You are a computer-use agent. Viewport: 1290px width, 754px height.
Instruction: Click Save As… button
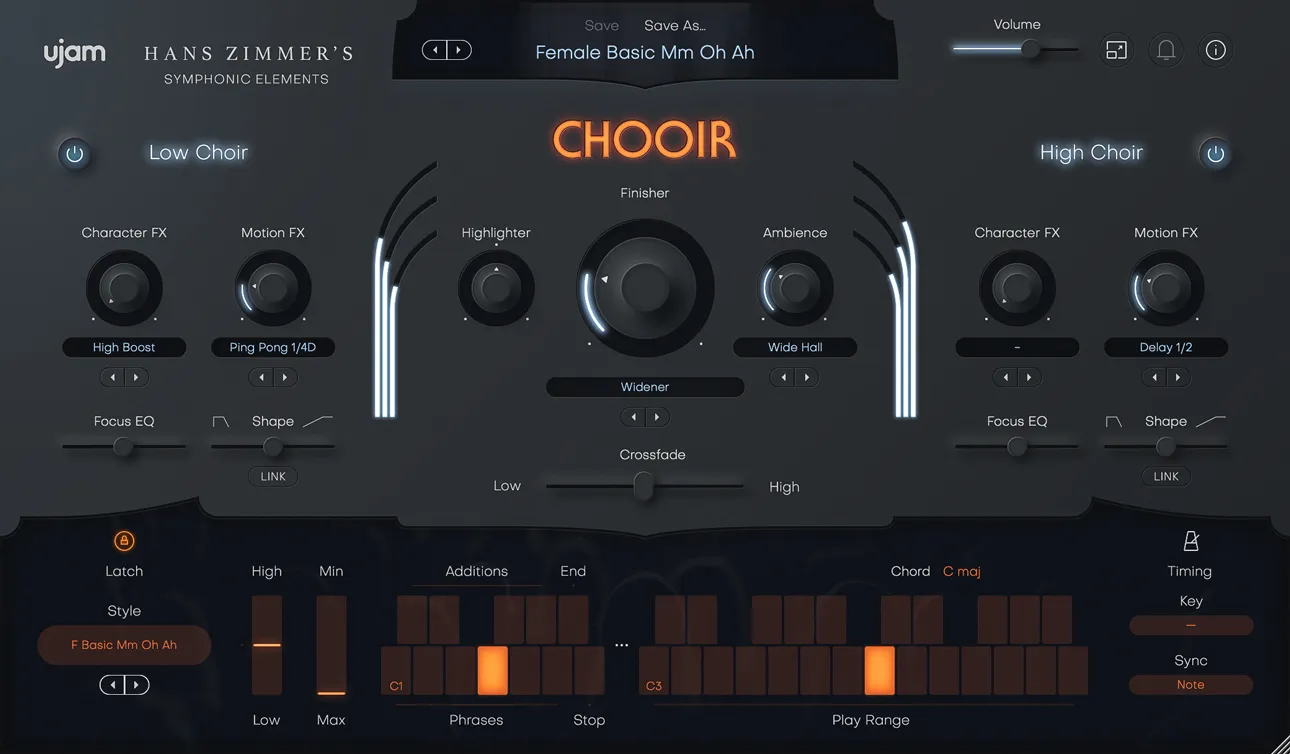tap(674, 25)
